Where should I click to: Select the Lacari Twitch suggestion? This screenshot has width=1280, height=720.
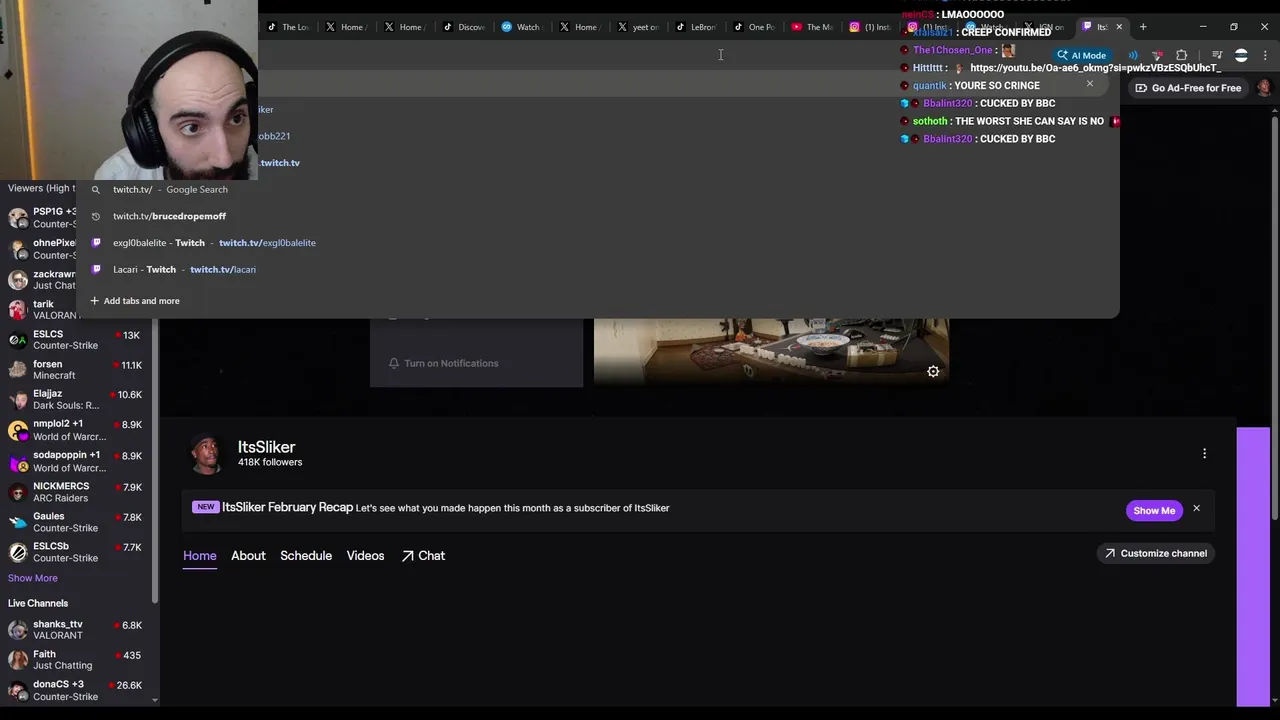tap(598, 270)
